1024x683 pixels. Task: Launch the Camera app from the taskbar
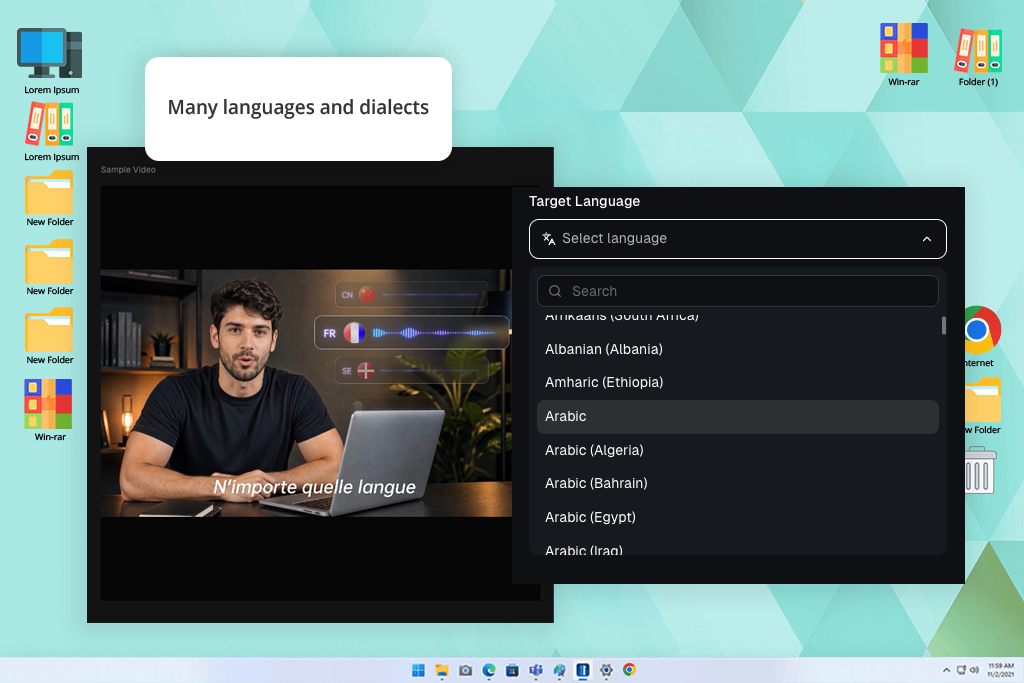tap(465, 670)
